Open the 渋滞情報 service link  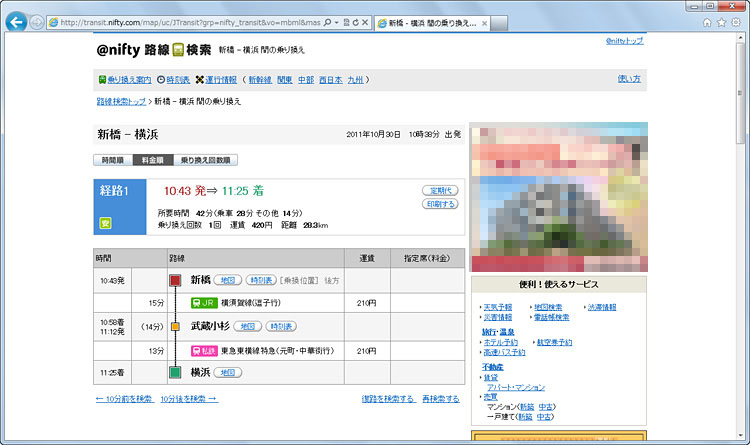tap(602, 307)
